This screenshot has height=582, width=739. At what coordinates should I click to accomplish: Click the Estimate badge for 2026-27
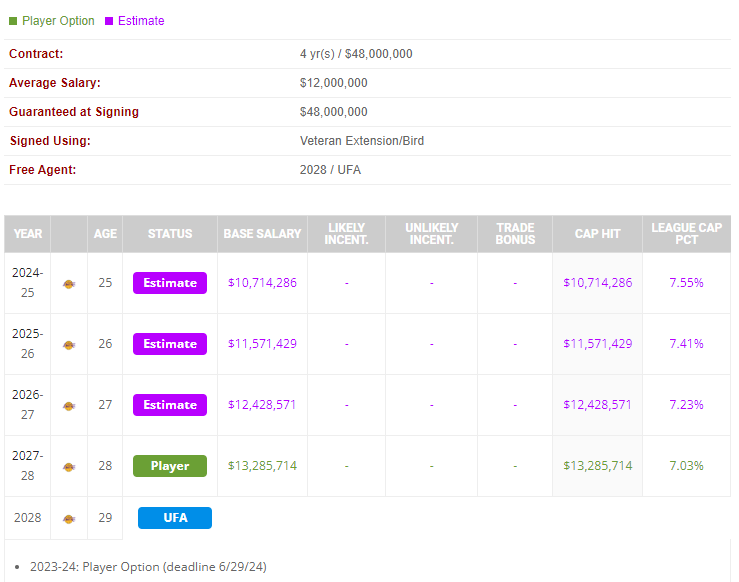[x=170, y=405]
